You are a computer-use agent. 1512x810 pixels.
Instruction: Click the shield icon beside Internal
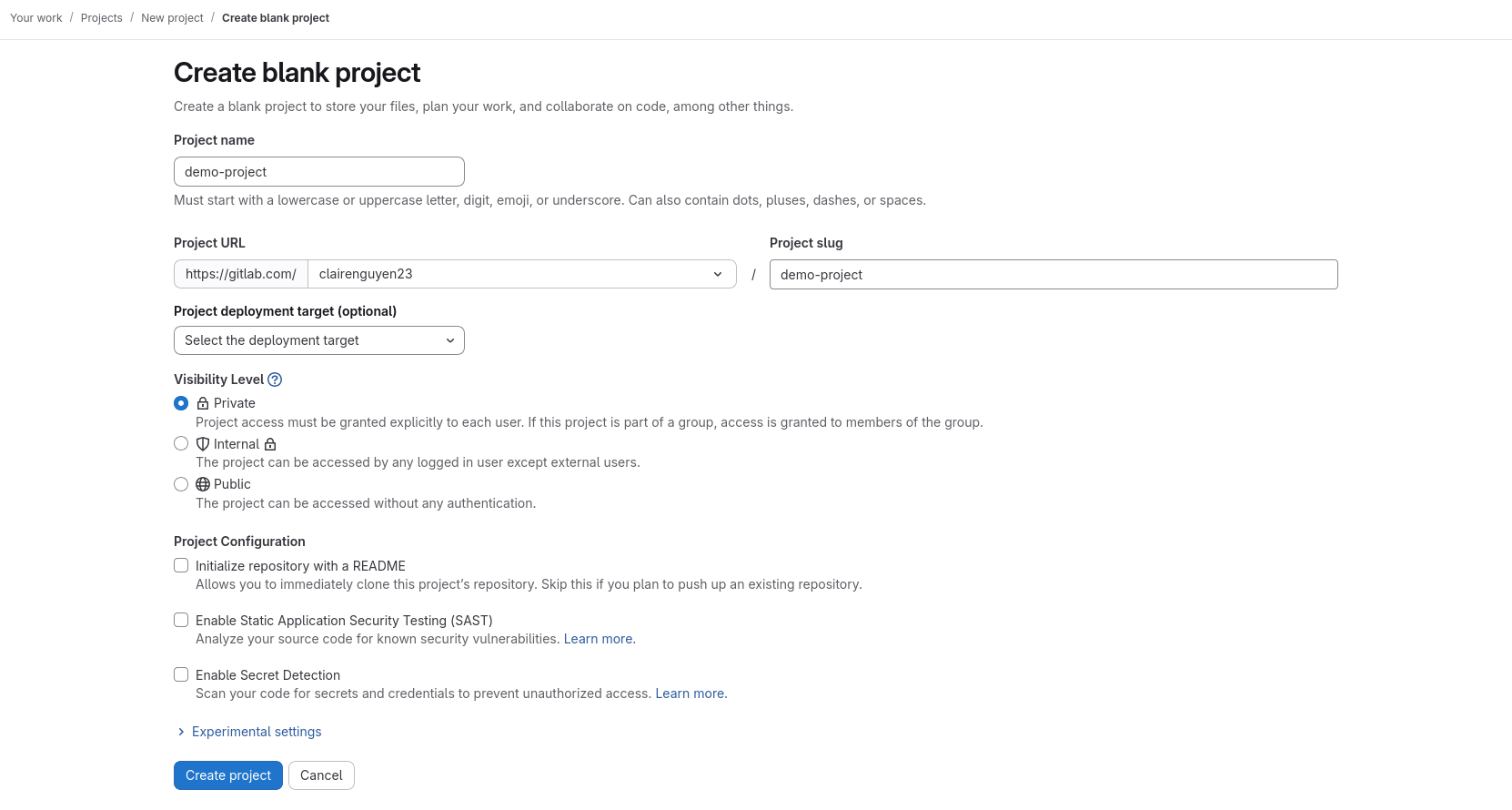coord(202,443)
